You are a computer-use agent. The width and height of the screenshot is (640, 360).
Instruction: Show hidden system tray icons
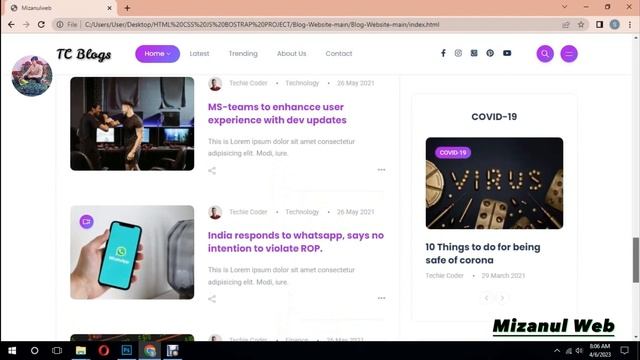[x=557, y=351]
